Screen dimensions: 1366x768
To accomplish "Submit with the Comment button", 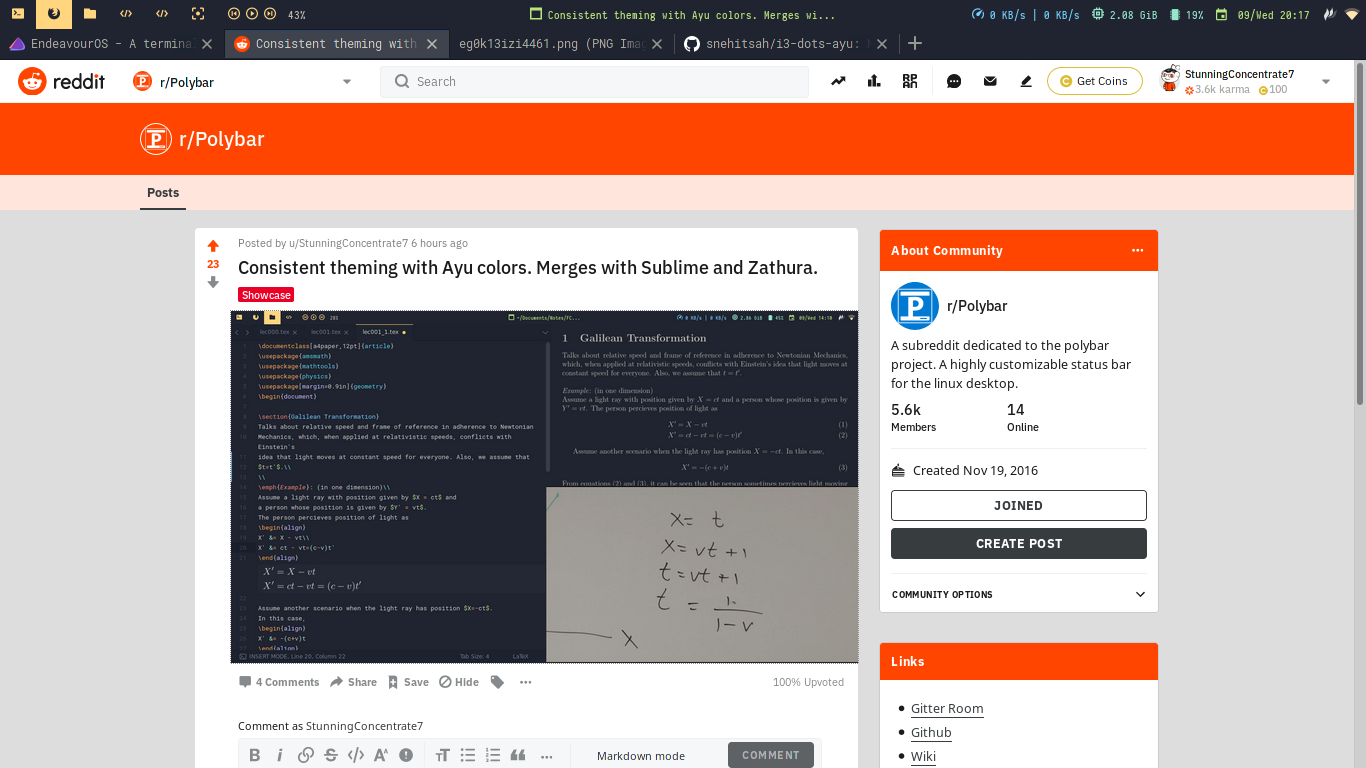I will [x=770, y=755].
